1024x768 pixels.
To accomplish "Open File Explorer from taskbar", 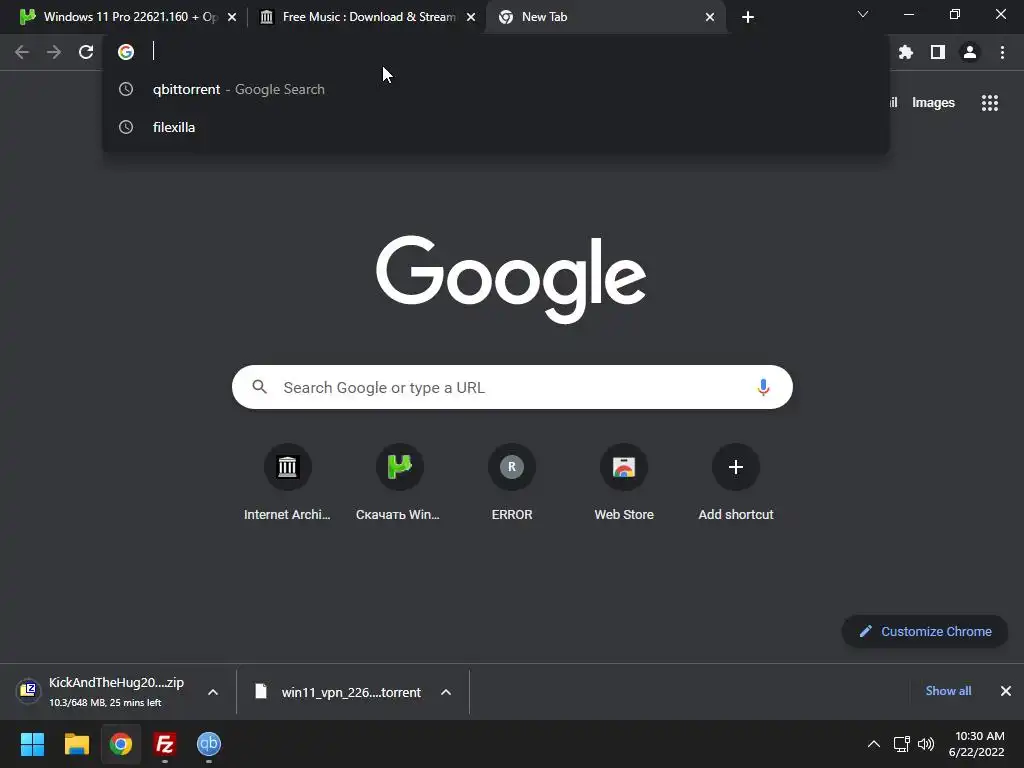I will [76, 744].
